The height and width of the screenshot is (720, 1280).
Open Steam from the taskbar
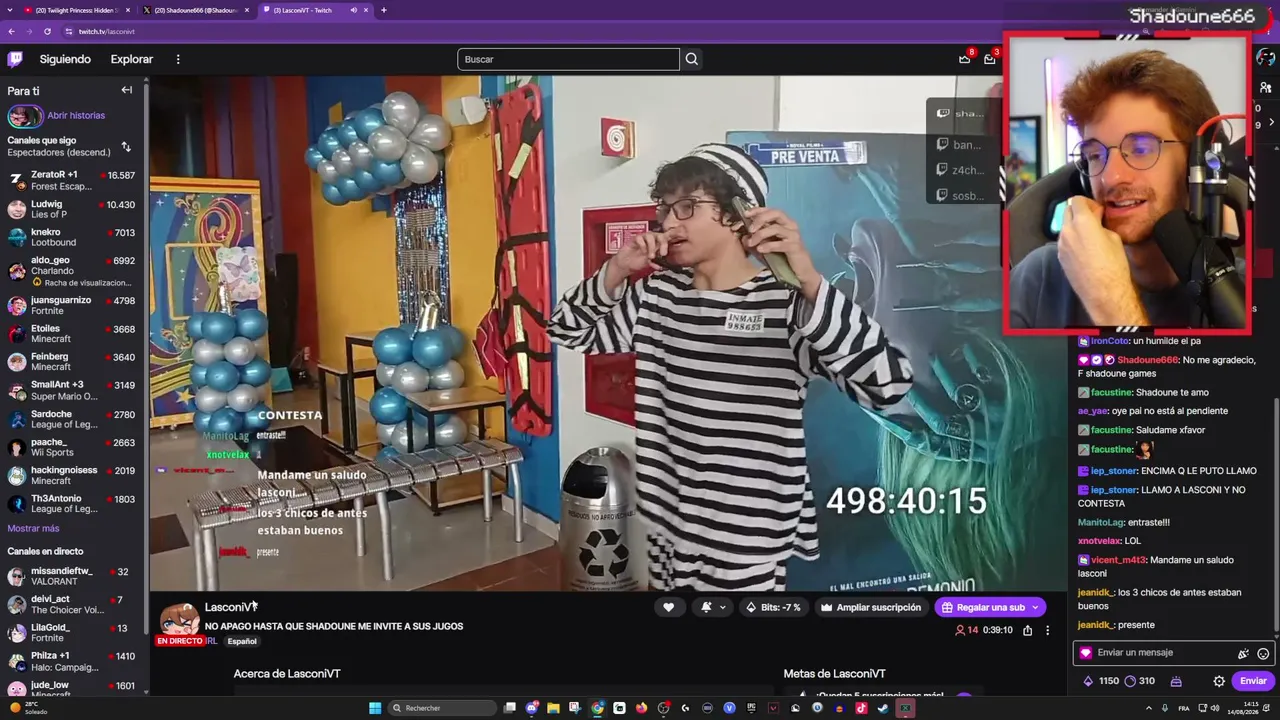(883, 708)
